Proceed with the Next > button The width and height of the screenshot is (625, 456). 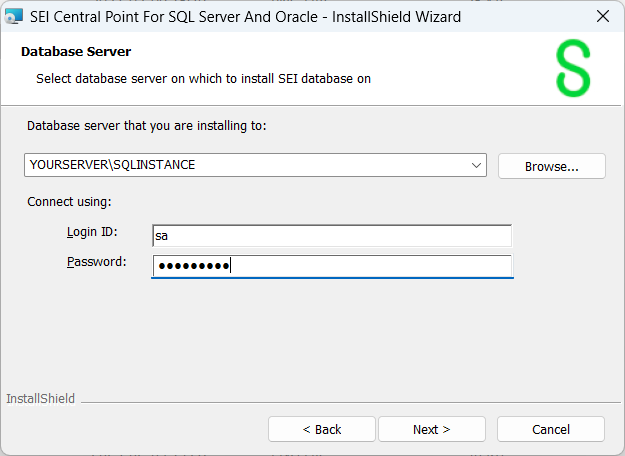[x=431, y=429]
